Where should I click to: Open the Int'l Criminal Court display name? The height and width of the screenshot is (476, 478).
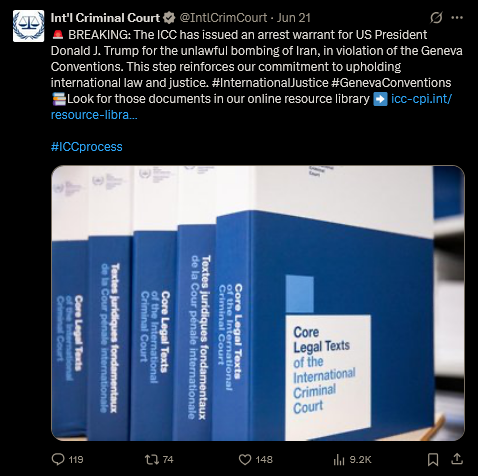[105, 18]
